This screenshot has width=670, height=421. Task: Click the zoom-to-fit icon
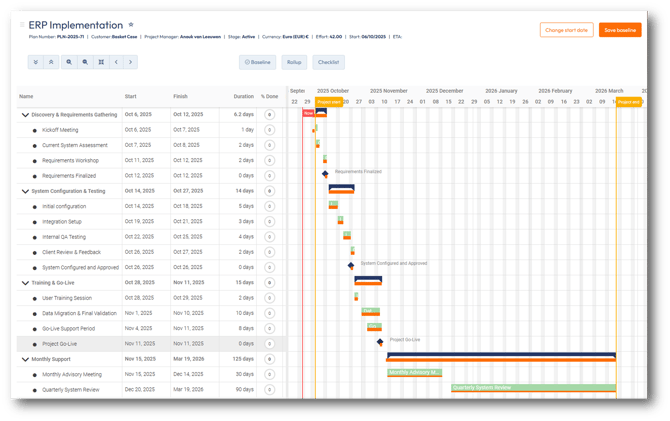coord(101,62)
